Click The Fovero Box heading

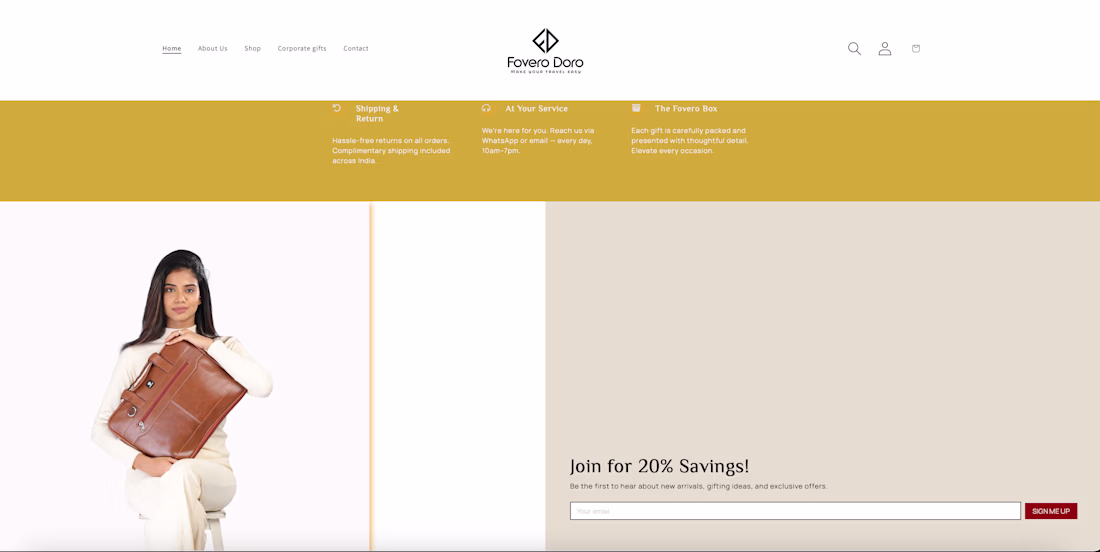coord(686,109)
